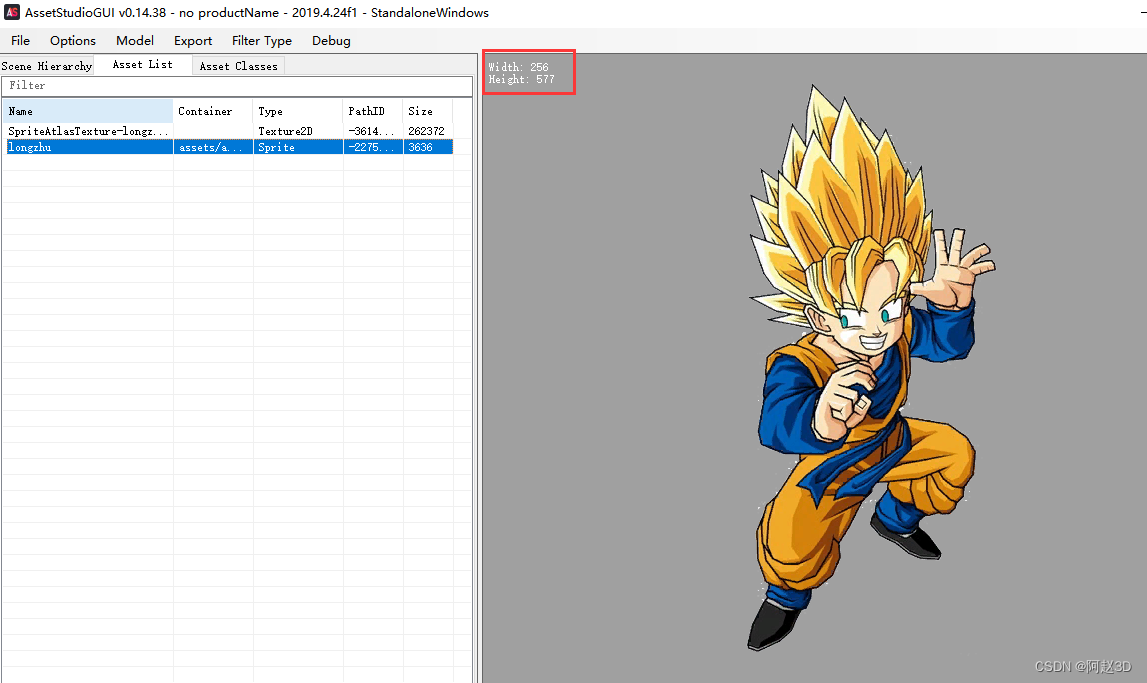Sort by the Size column header
1147x683 pixels.
pos(428,111)
